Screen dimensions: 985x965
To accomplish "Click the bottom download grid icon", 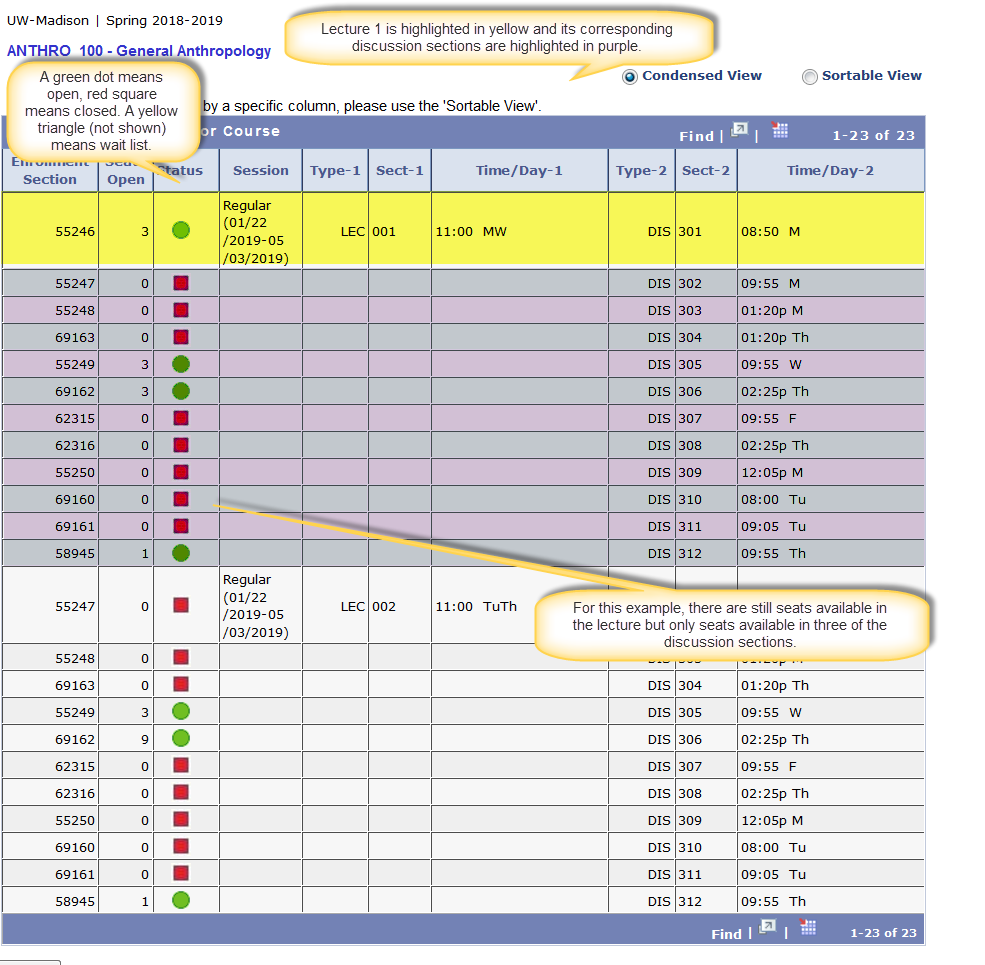I will click(x=808, y=927).
